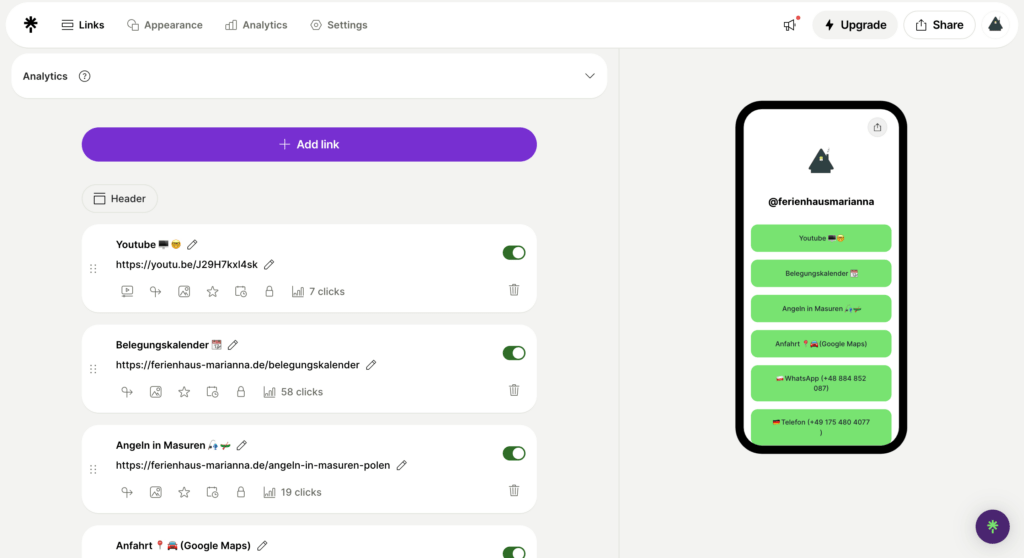Edit the Anfahrt (Google Maps) title

[x=262, y=546]
